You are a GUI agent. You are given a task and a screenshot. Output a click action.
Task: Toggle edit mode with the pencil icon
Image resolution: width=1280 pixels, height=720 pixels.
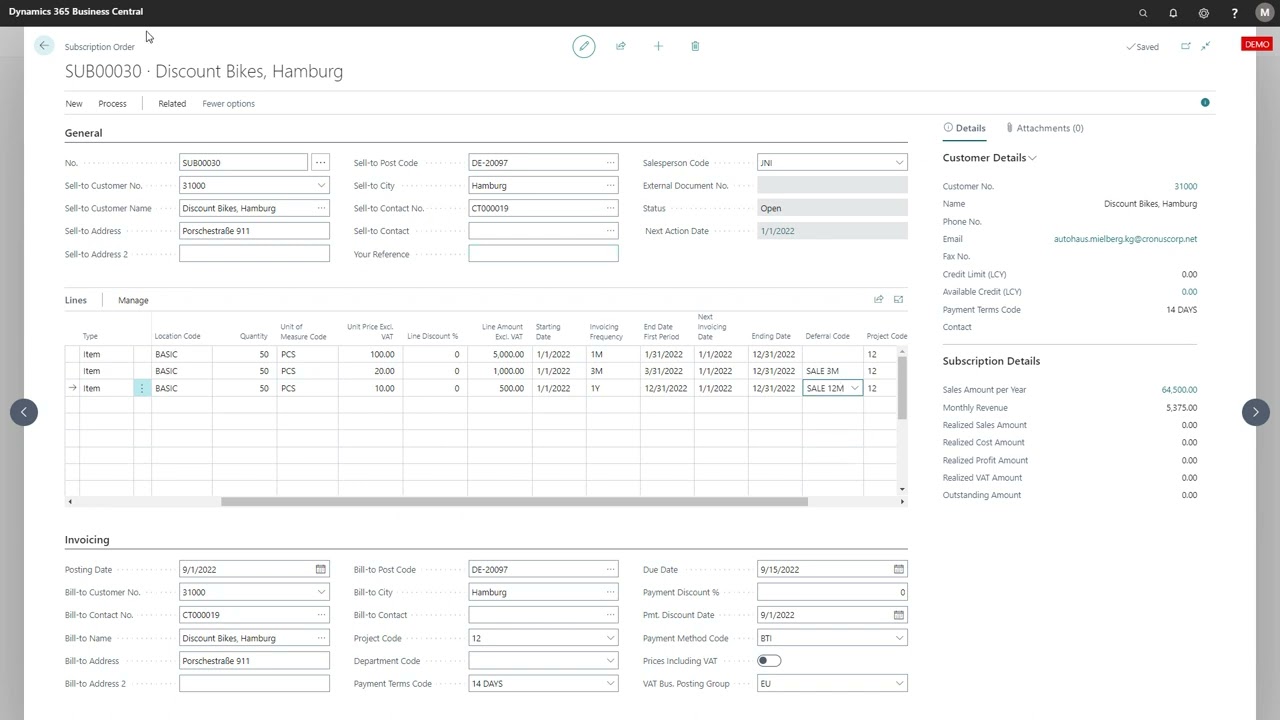pyautogui.click(x=584, y=46)
